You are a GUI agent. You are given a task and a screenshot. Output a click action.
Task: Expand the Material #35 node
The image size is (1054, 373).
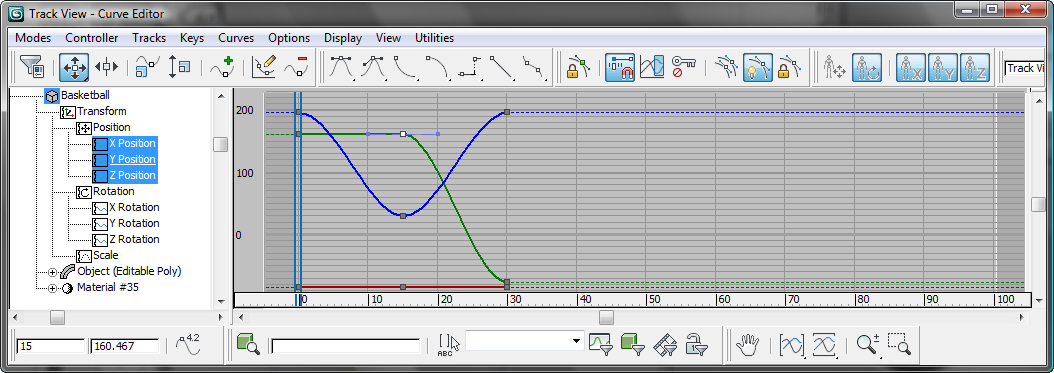click(52, 288)
